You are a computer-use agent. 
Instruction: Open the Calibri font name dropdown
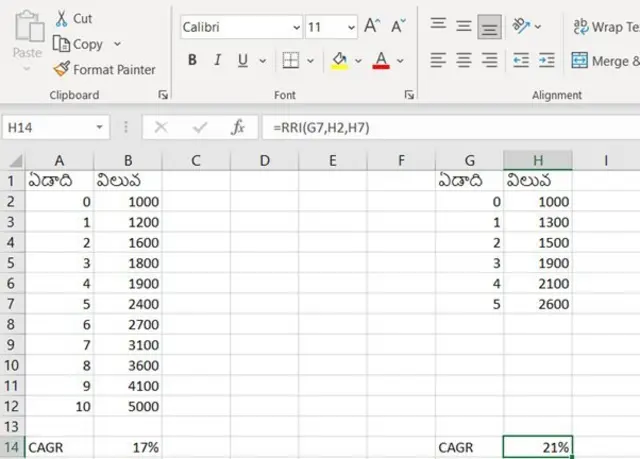[295, 28]
